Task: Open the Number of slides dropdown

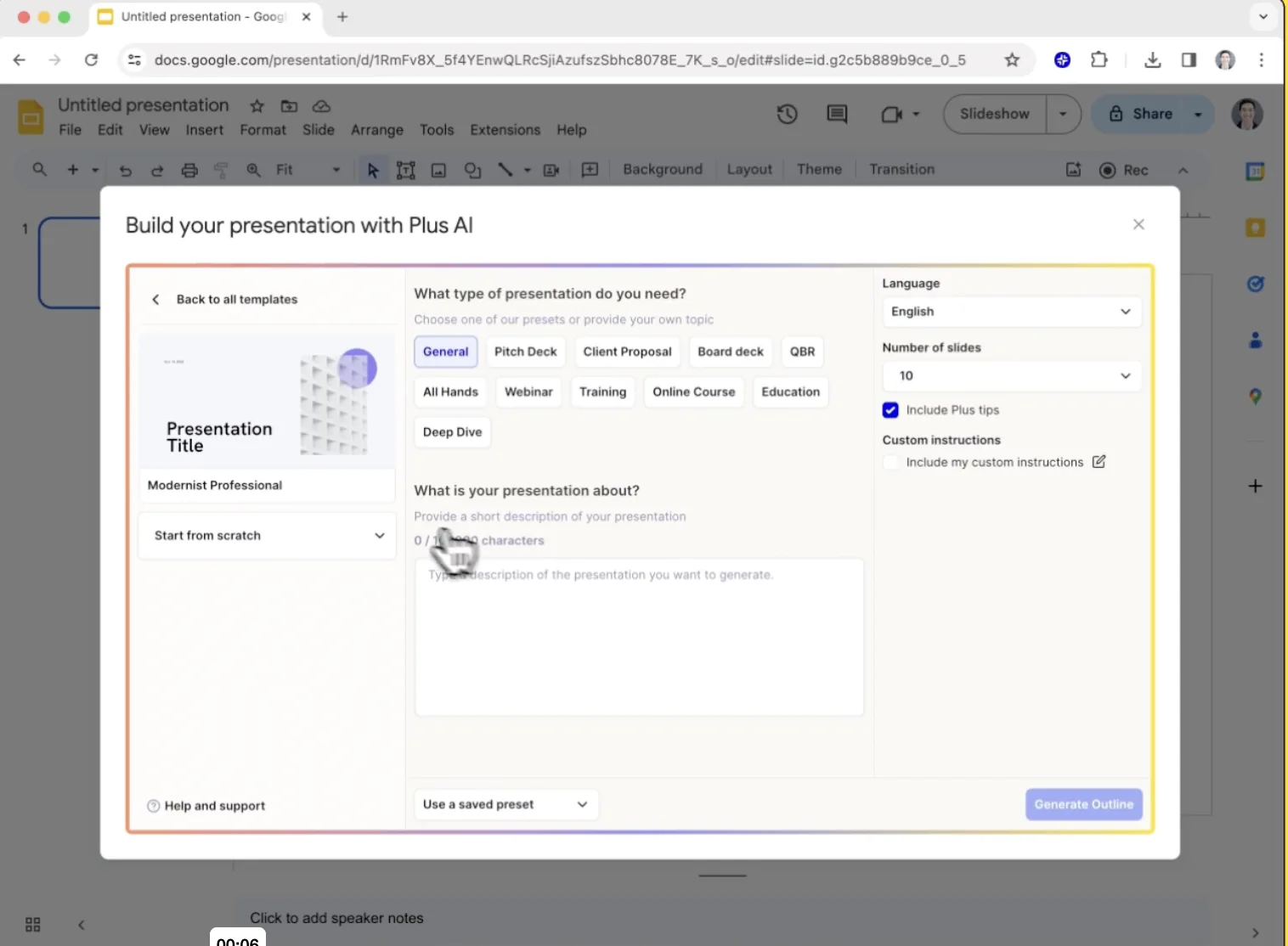Action: point(1010,375)
